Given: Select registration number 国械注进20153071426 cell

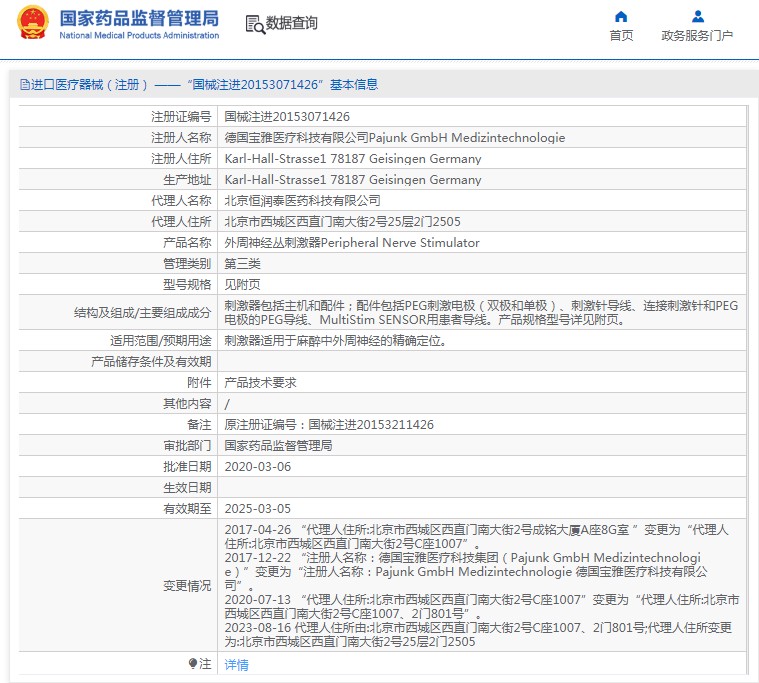Looking at the screenshot, I should 286,117.
